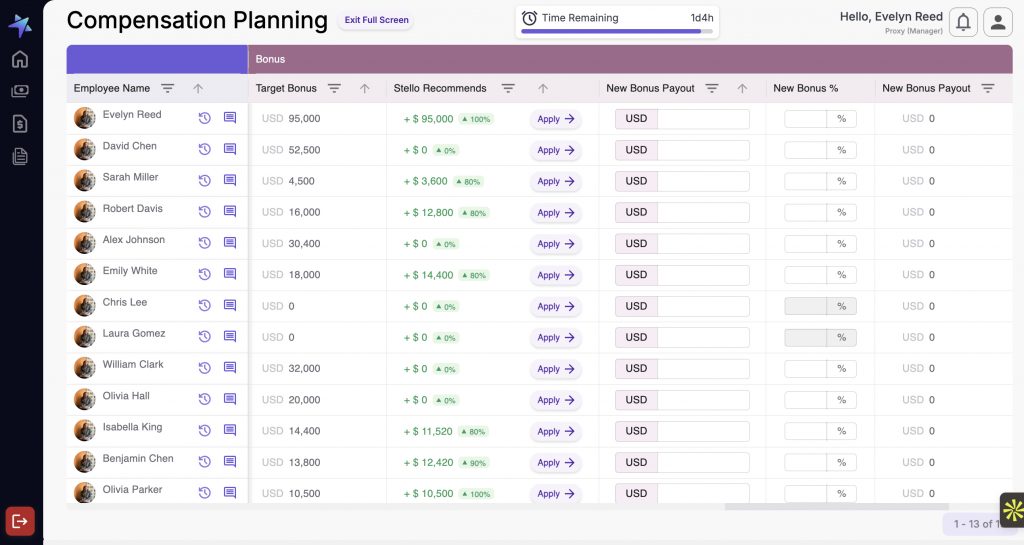Click William Clark's New Bonus % field
The width and height of the screenshot is (1024, 545).
click(x=806, y=369)
